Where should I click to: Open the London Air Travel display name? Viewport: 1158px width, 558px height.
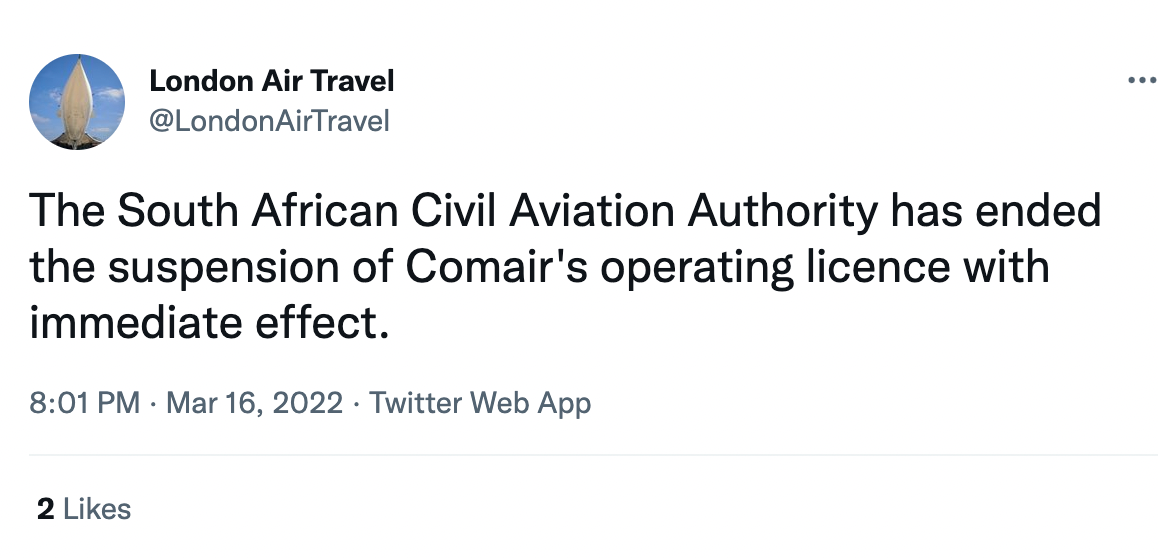point(271,81)
